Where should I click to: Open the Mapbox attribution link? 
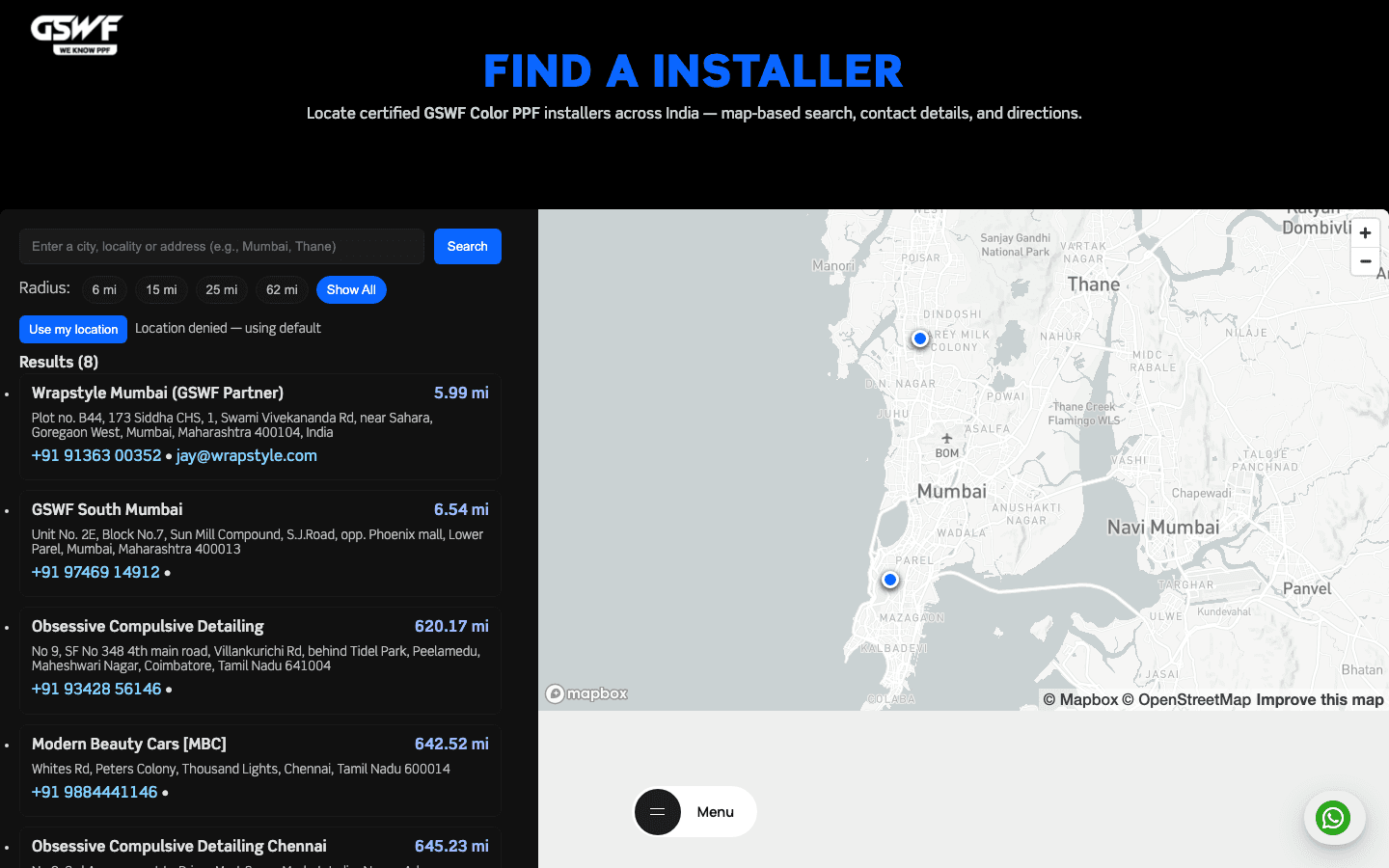1080,699
